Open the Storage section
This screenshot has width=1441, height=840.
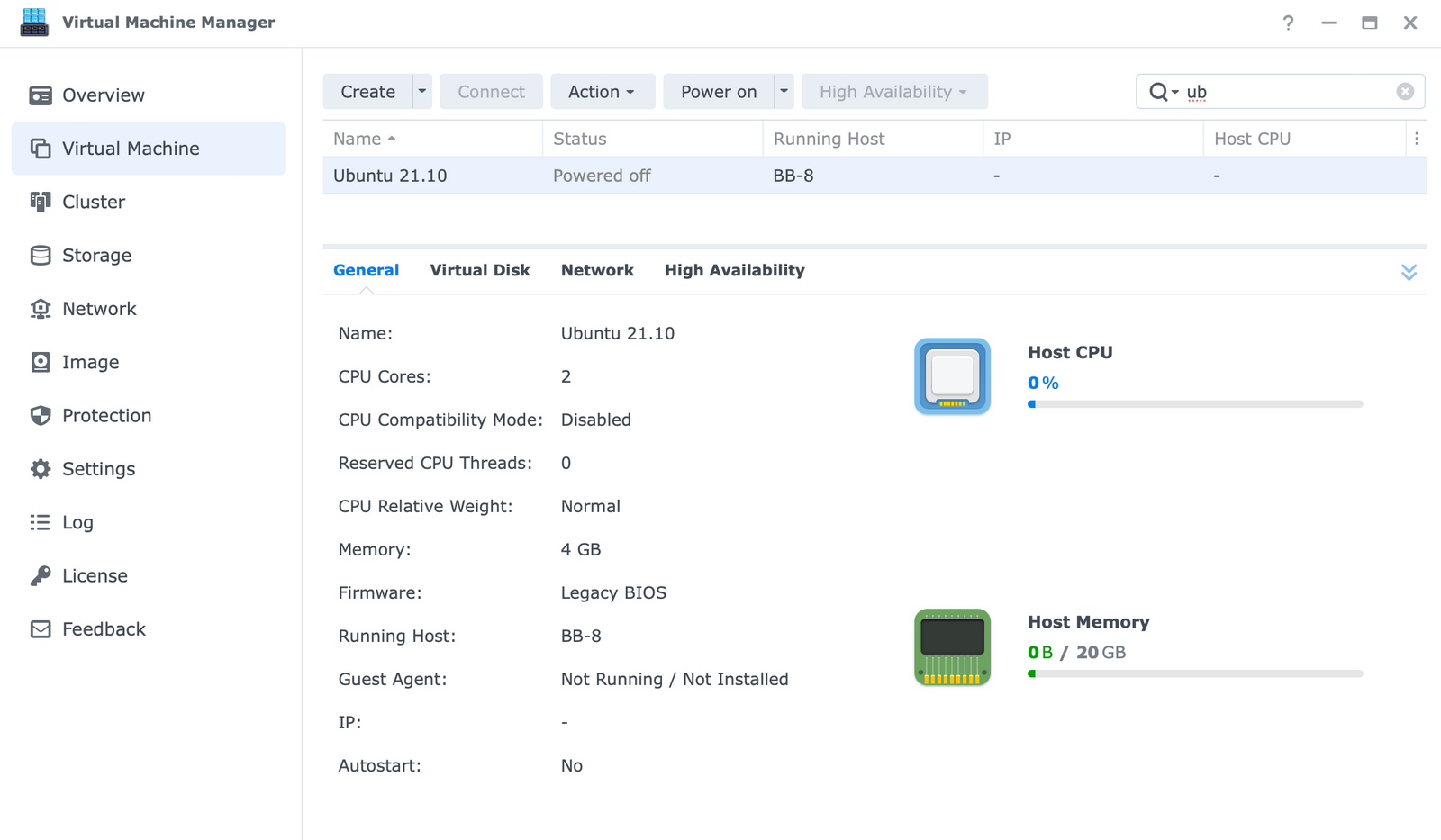tap(95, 255)
